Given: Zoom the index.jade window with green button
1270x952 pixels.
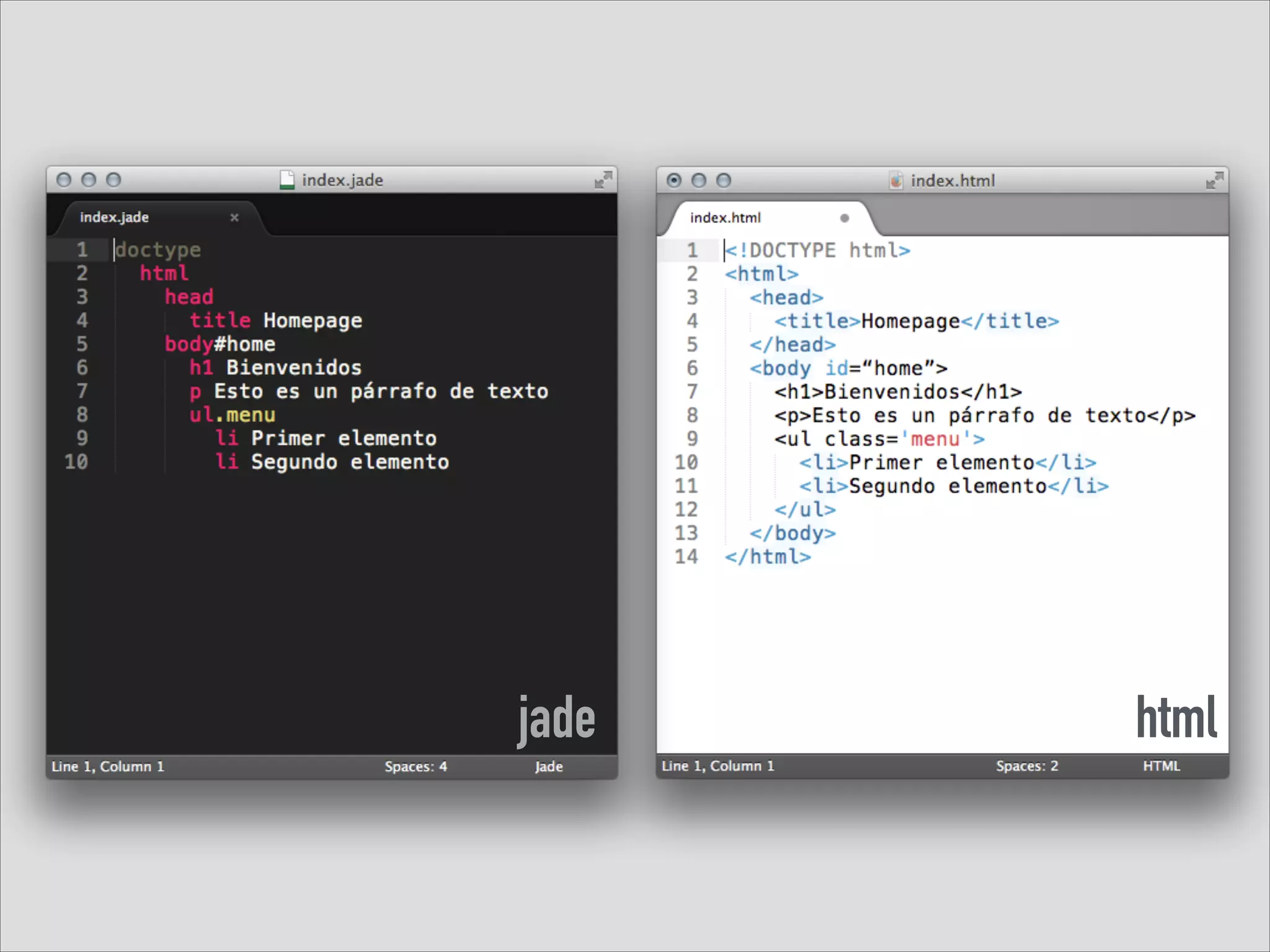Looking at the screenshot, I should click(113, 180).
